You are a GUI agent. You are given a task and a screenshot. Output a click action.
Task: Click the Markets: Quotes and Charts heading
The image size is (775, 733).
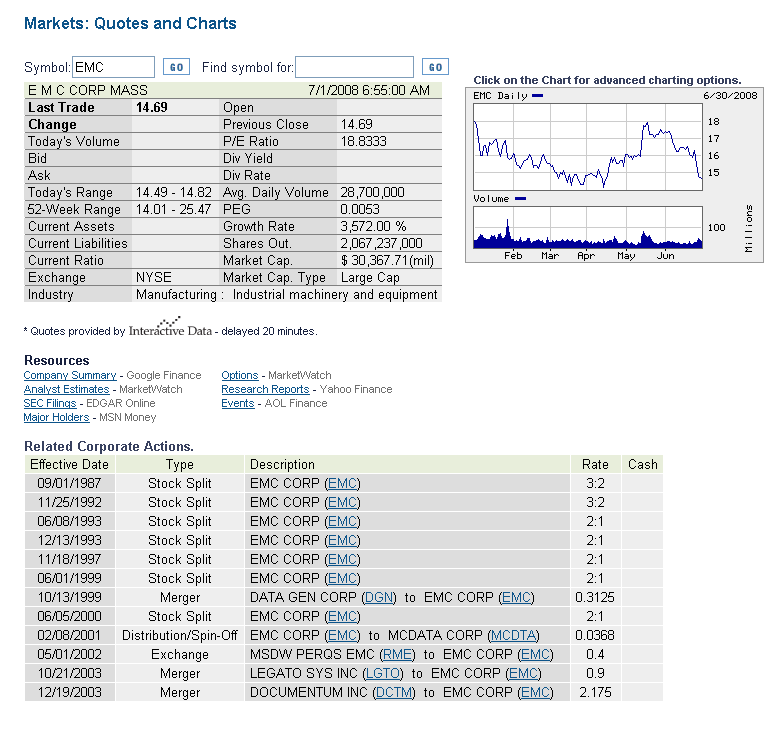coord(130,23)
